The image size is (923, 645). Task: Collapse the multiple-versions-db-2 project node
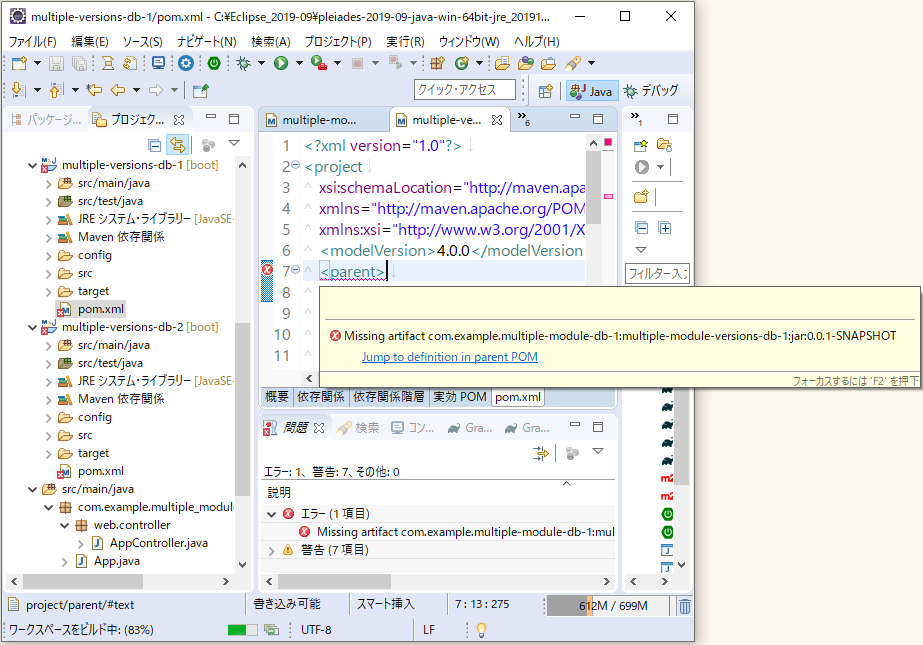32,327
